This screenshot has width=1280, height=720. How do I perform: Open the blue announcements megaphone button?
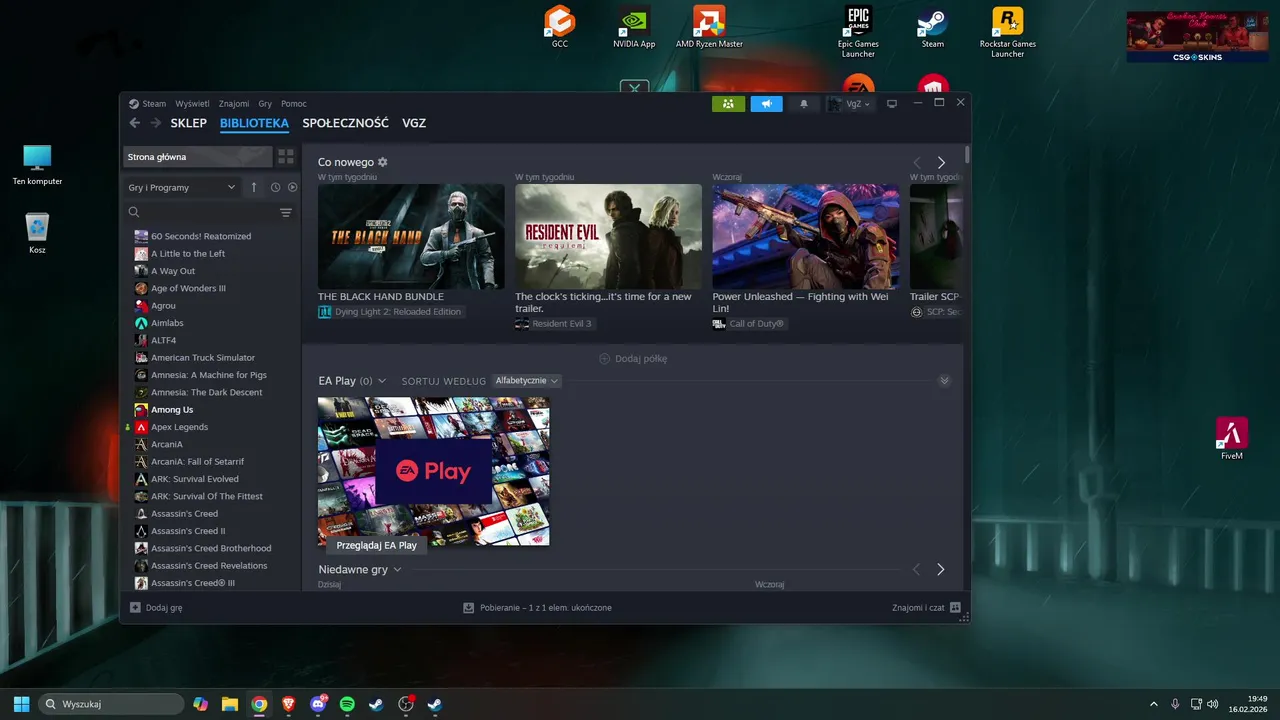click(767, 104)
